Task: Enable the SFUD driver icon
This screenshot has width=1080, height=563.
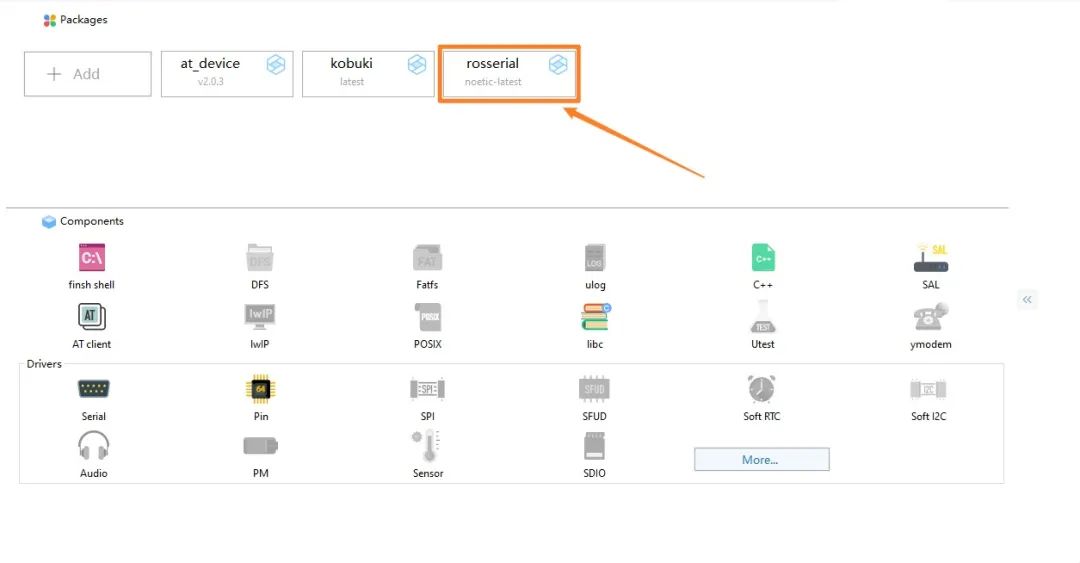Action: pos(594,389)
